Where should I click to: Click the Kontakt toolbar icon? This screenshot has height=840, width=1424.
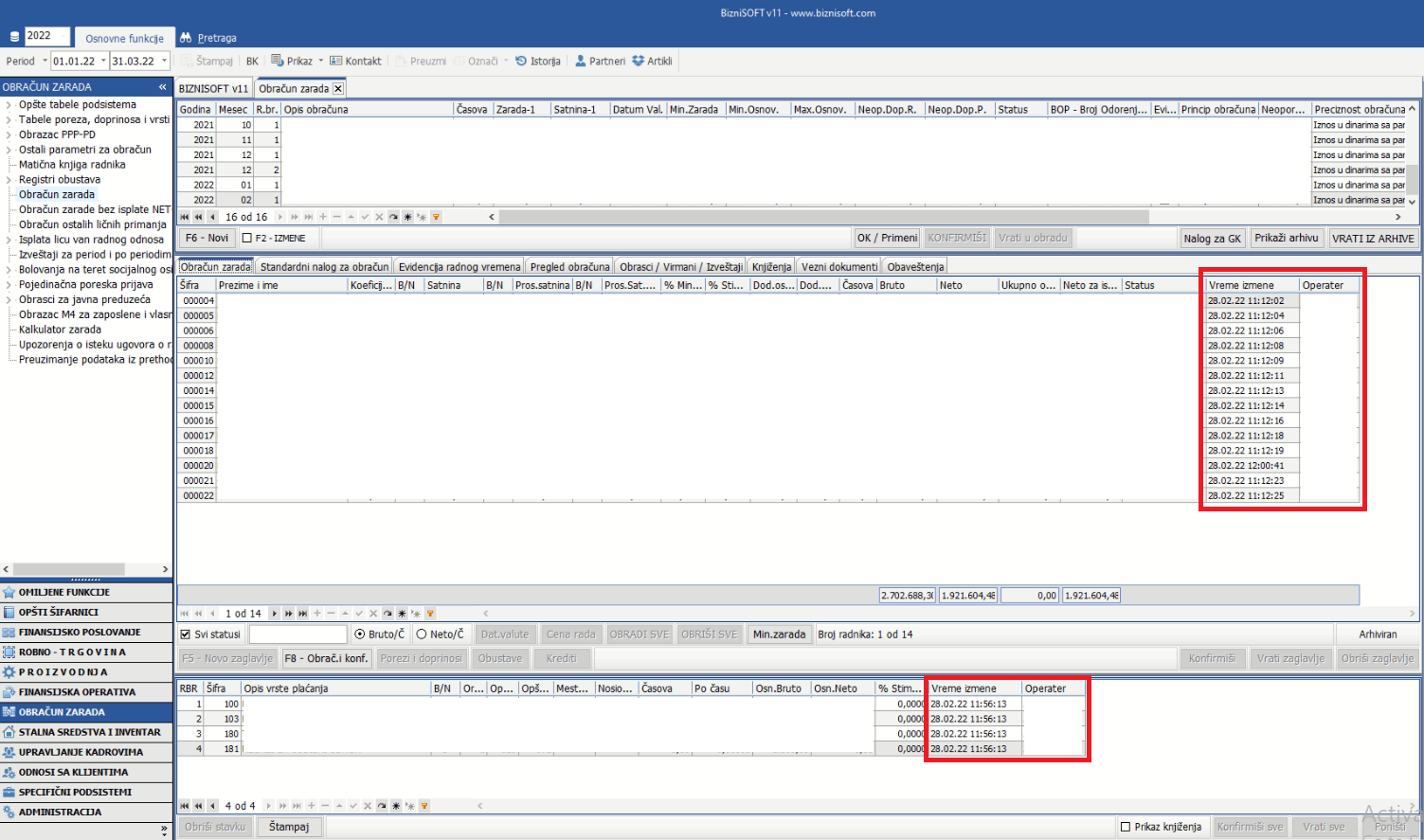coord(336,61)
